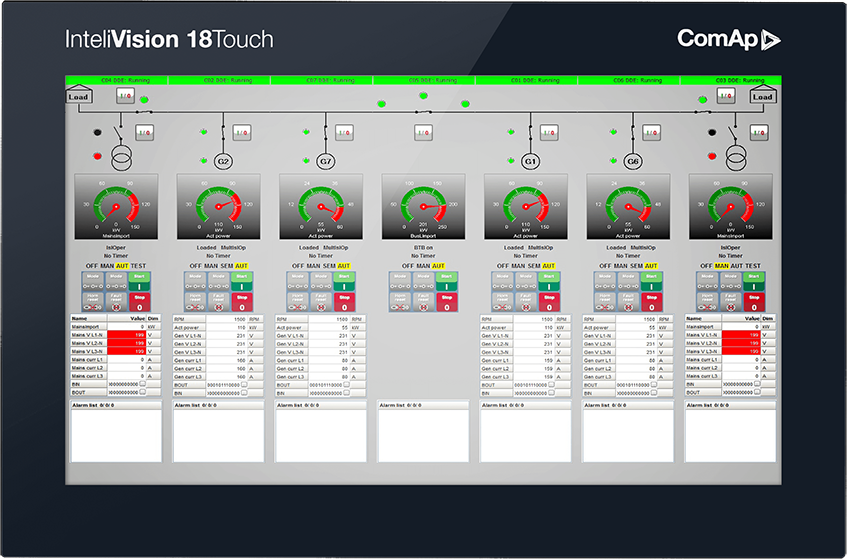This screenshot has width=847, height=559.
Task: Click Fault reset for generator G6
Action: tap(628, 302)
